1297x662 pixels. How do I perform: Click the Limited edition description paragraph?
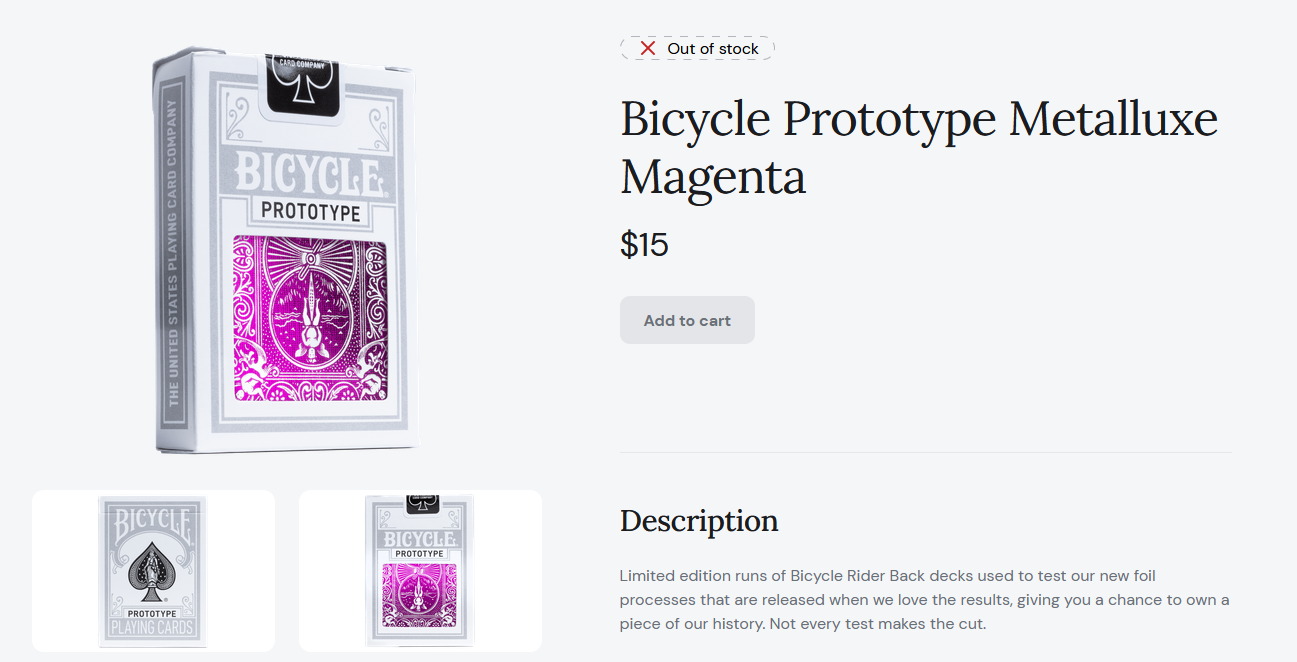(x=924, y=600)
